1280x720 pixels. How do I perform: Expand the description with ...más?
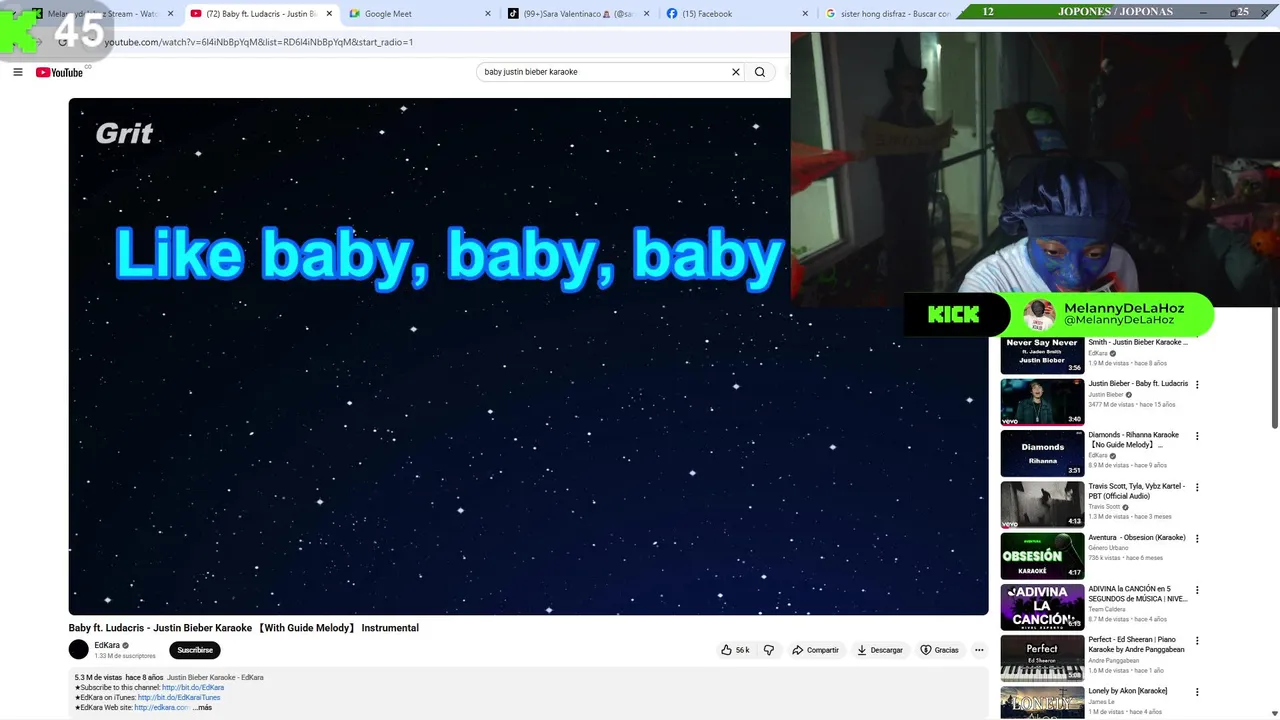tap(202, 707)
